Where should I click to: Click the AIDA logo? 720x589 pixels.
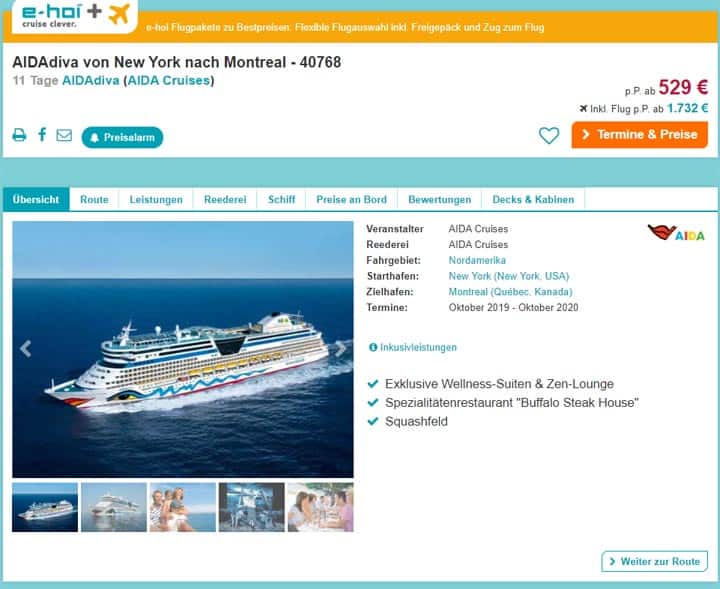coord(676,233)
